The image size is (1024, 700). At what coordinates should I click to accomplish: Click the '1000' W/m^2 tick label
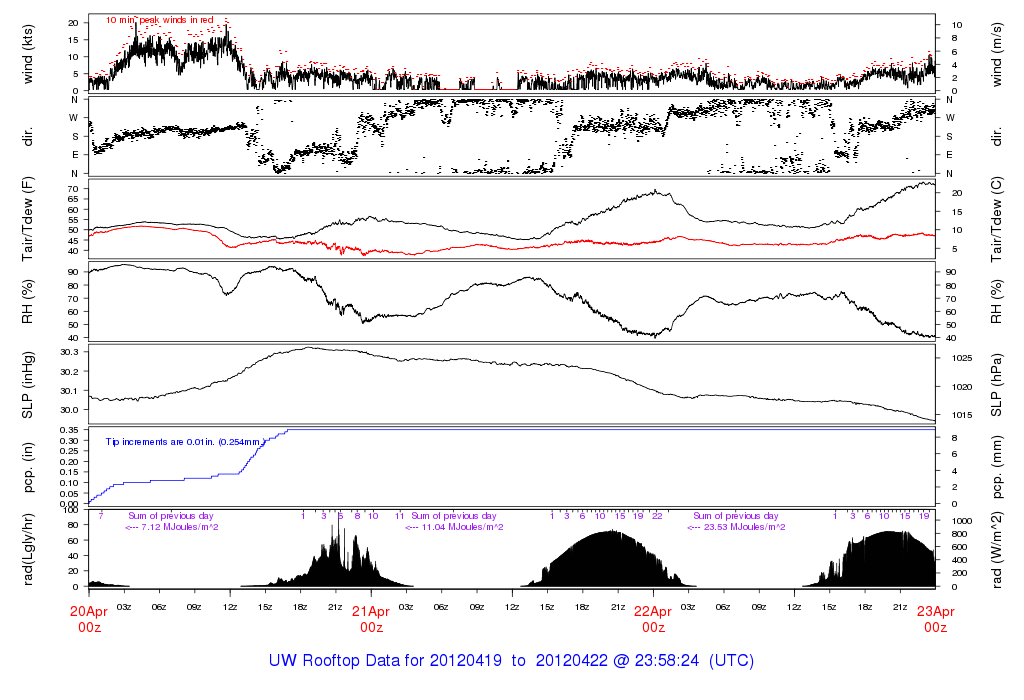click(x=962, y=521)
